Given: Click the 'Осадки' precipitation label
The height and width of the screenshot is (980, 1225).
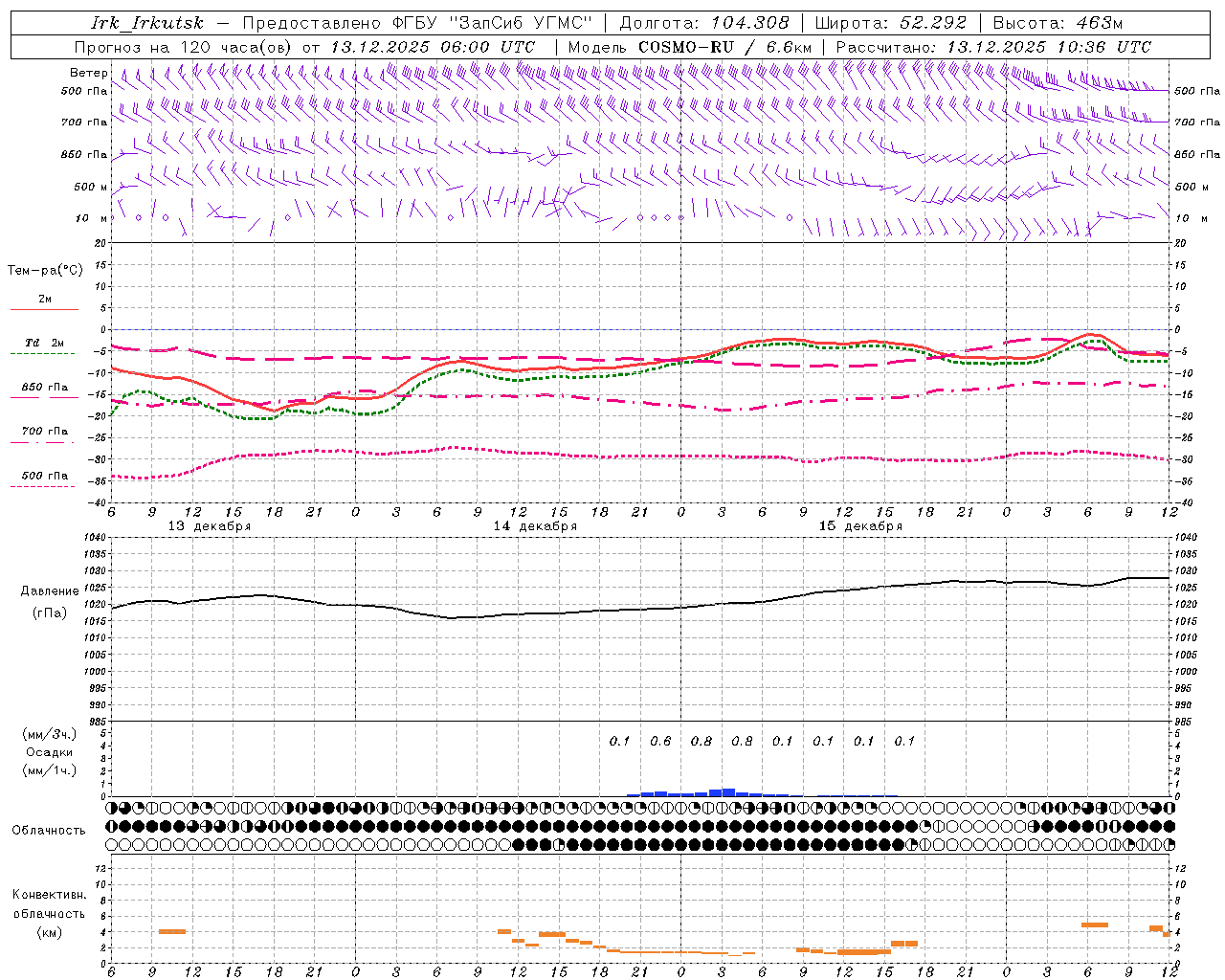Looking at the screenshot, I should pyautogui.click(x=50, y=752).
